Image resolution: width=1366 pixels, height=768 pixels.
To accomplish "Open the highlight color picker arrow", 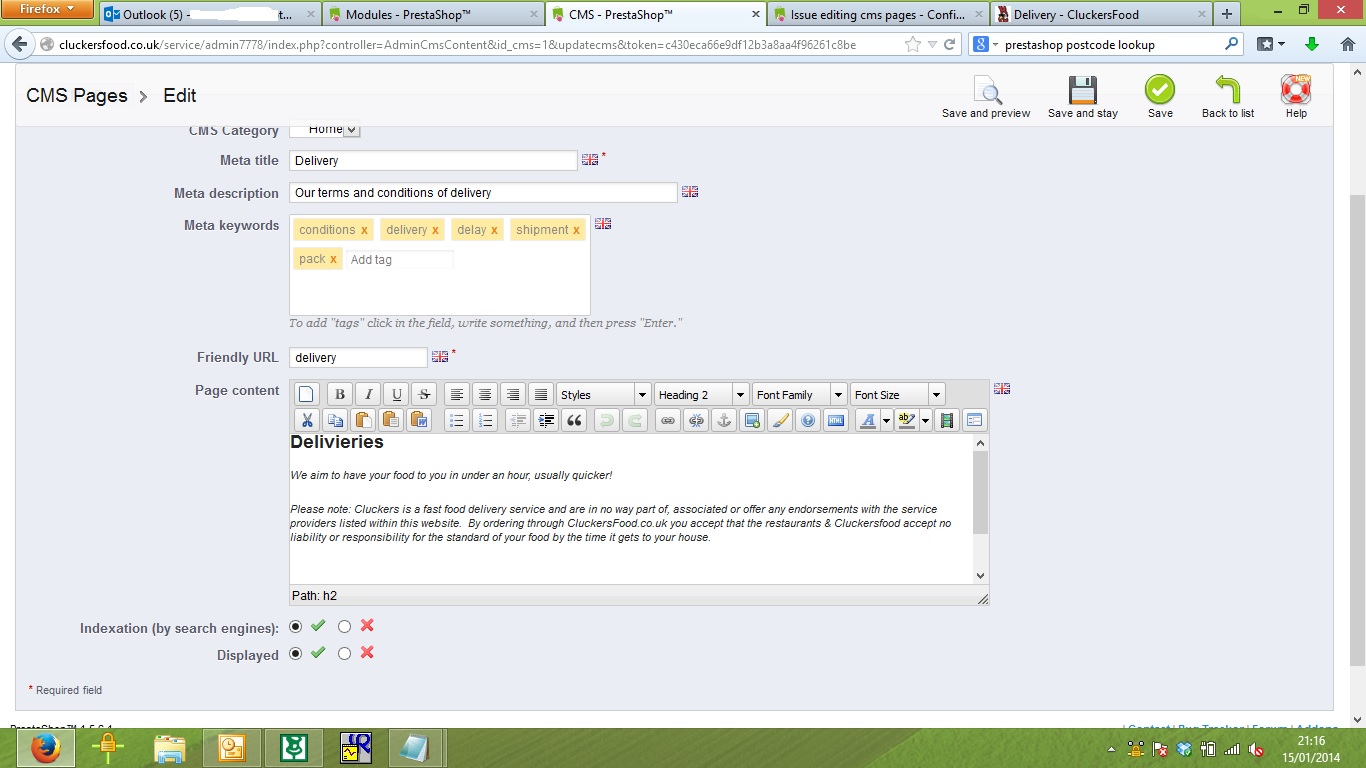I will tap(925, 421).
